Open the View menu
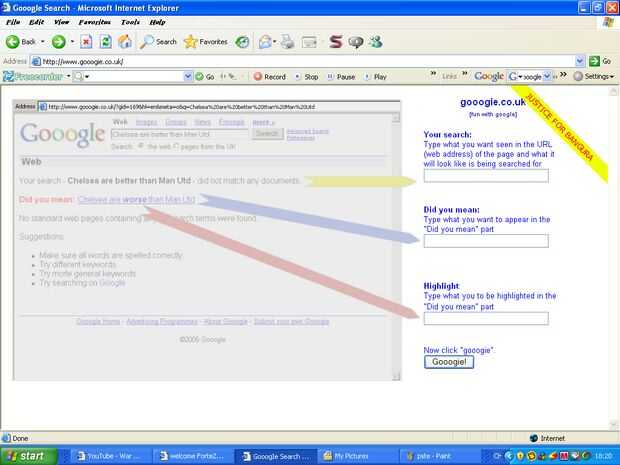Screen dimensions: 620x465 [x=61, y=22]
